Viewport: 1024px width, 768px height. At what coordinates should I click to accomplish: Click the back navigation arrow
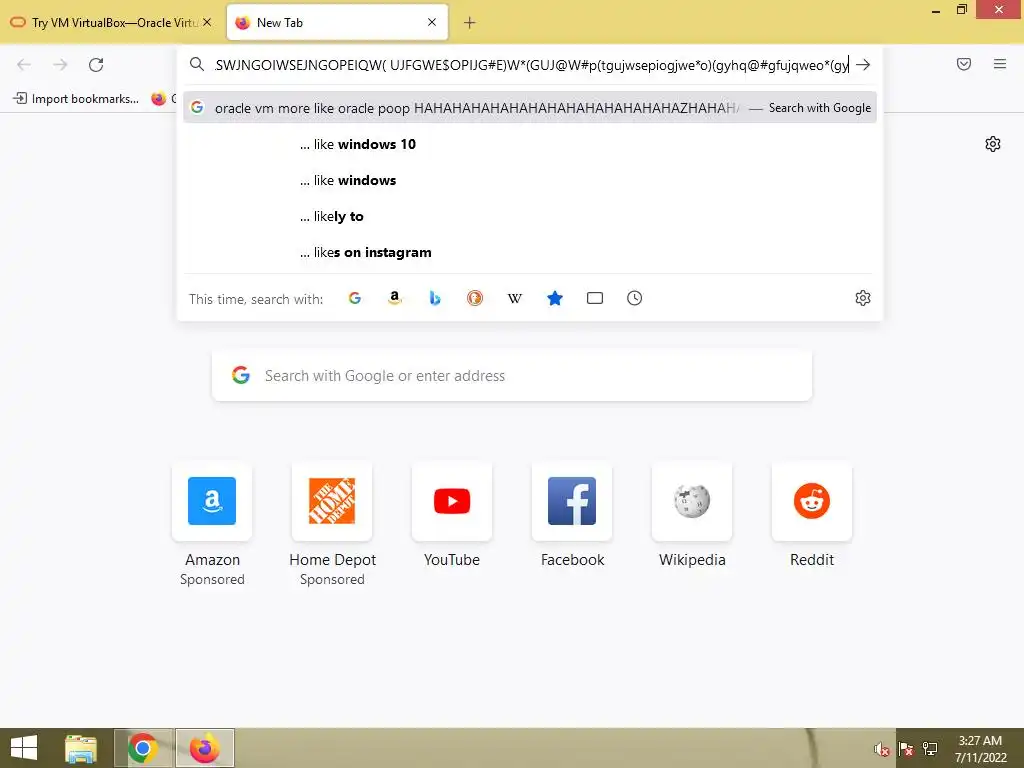tap(24, 65)
